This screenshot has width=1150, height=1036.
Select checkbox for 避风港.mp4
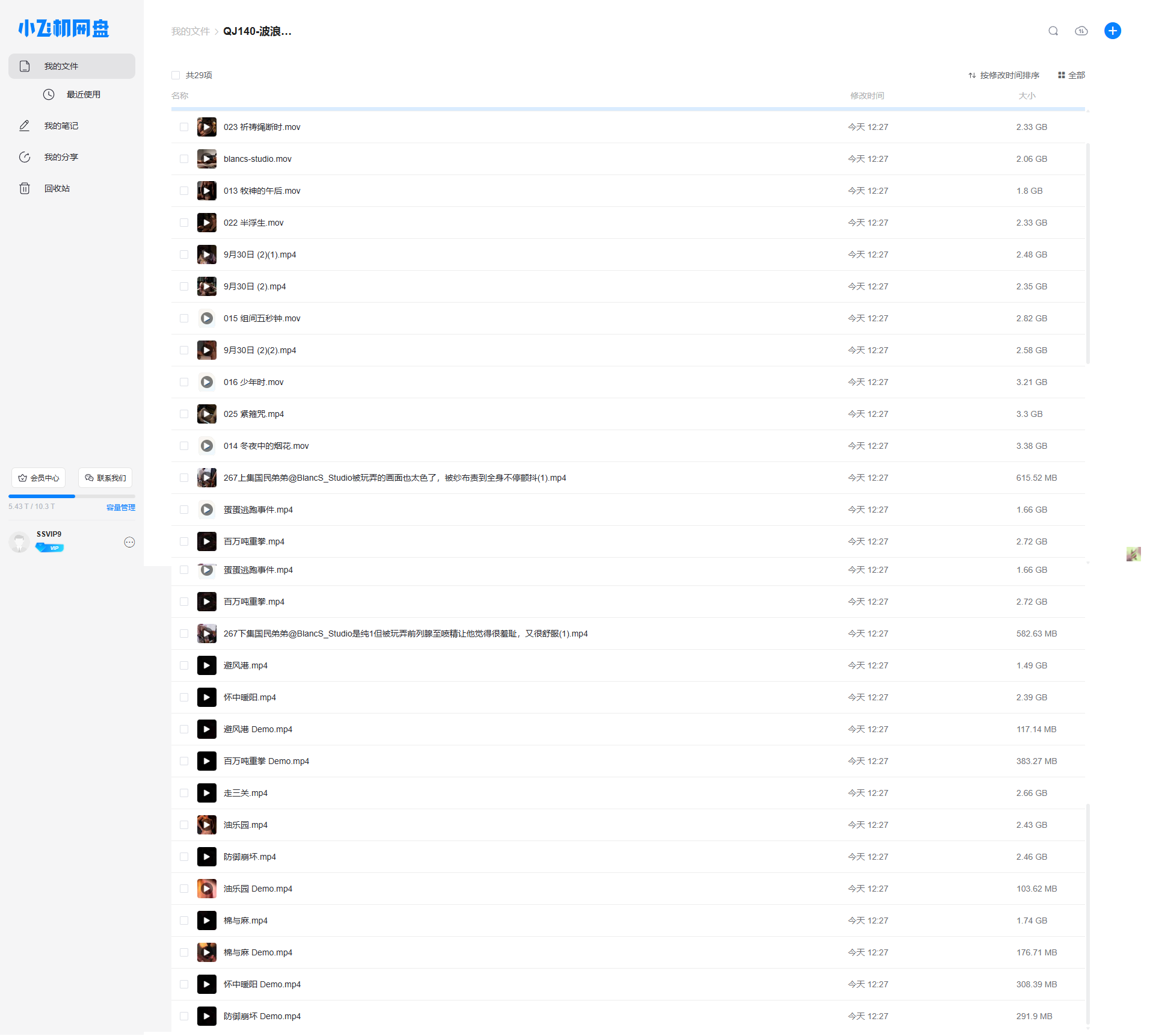[x=184, y=665]
